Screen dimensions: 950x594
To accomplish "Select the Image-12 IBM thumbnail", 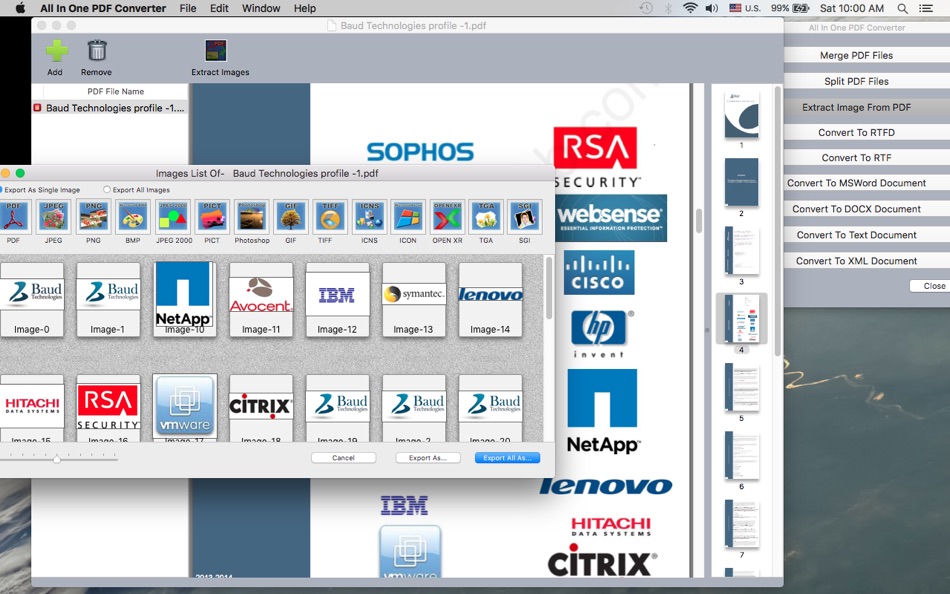I will point(337,299).
